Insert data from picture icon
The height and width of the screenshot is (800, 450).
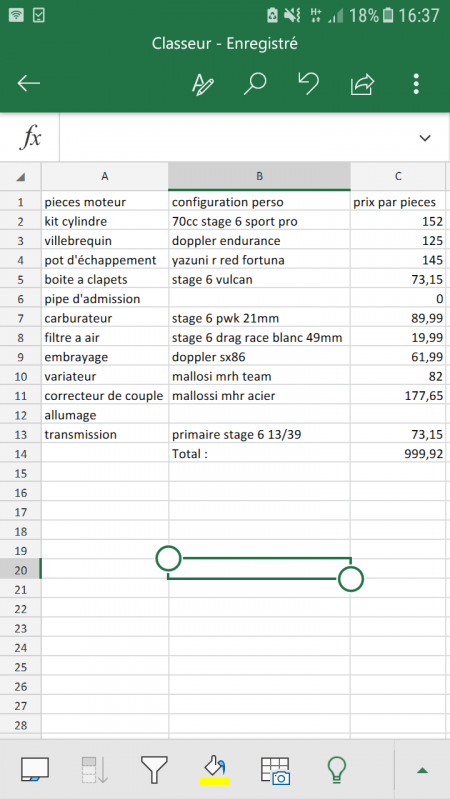coord(276,770)
